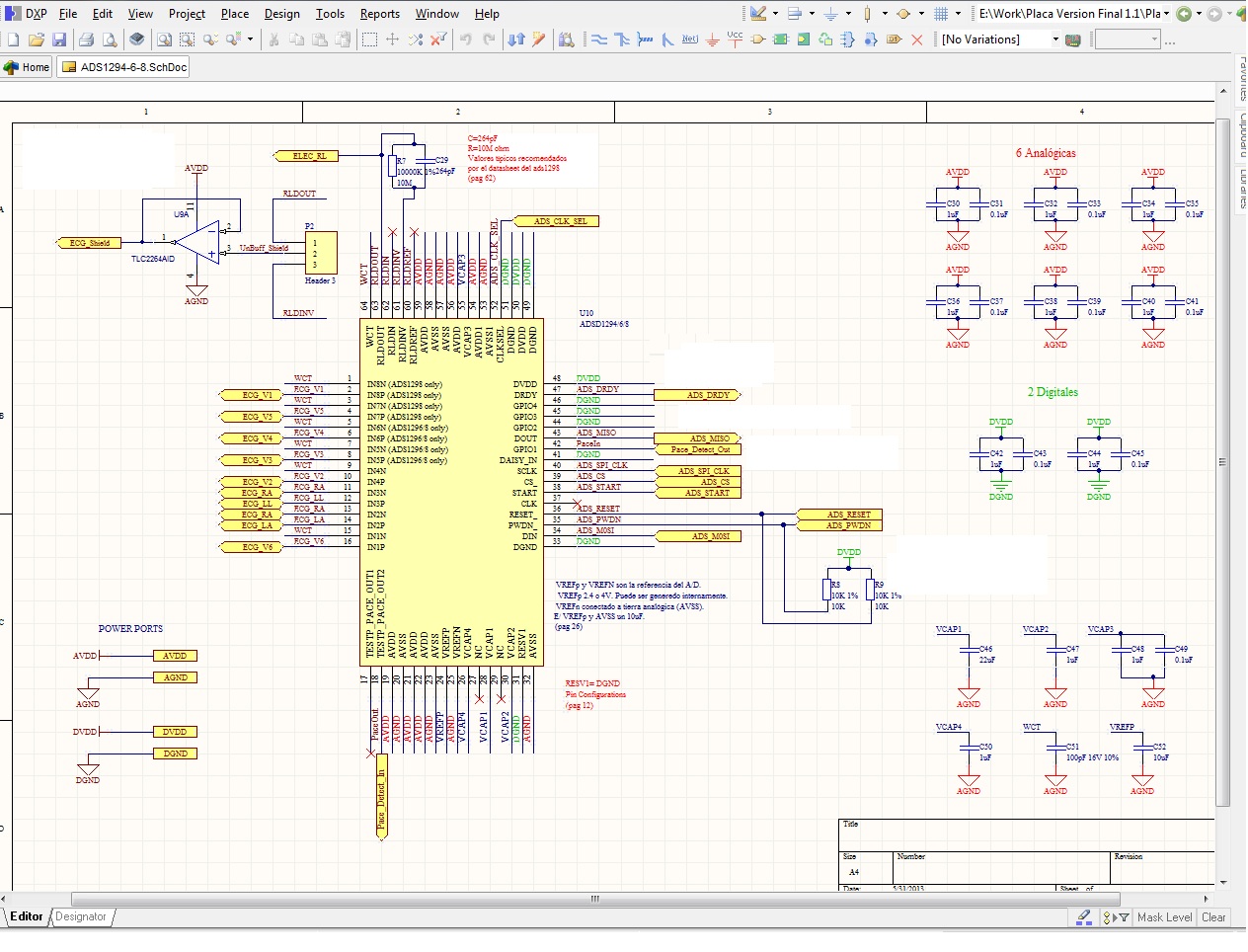Cut the selection with the scissors icon

pos(273,40)
